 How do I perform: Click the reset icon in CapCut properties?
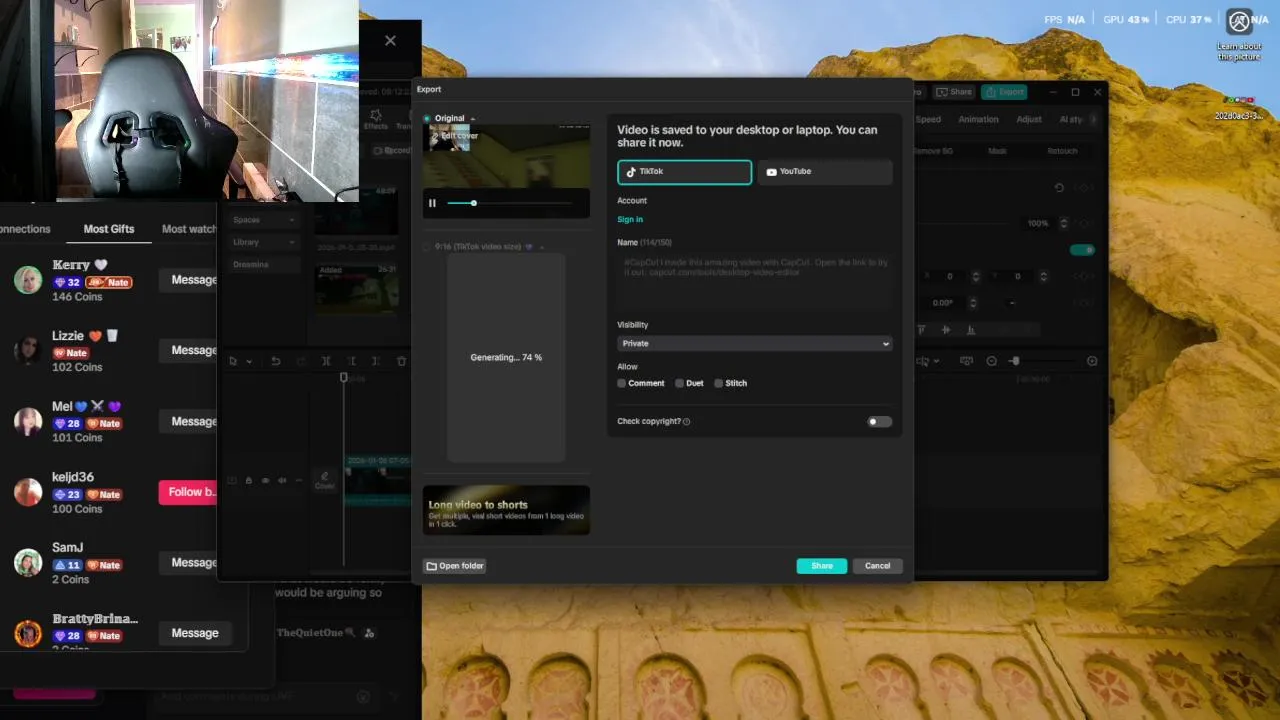1059,188
